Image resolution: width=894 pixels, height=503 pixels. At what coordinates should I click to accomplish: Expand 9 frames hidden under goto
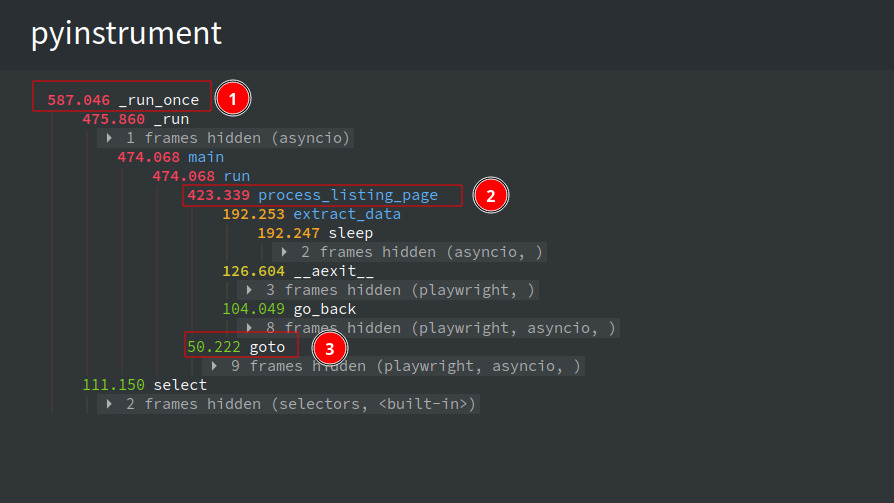point(393,366)
